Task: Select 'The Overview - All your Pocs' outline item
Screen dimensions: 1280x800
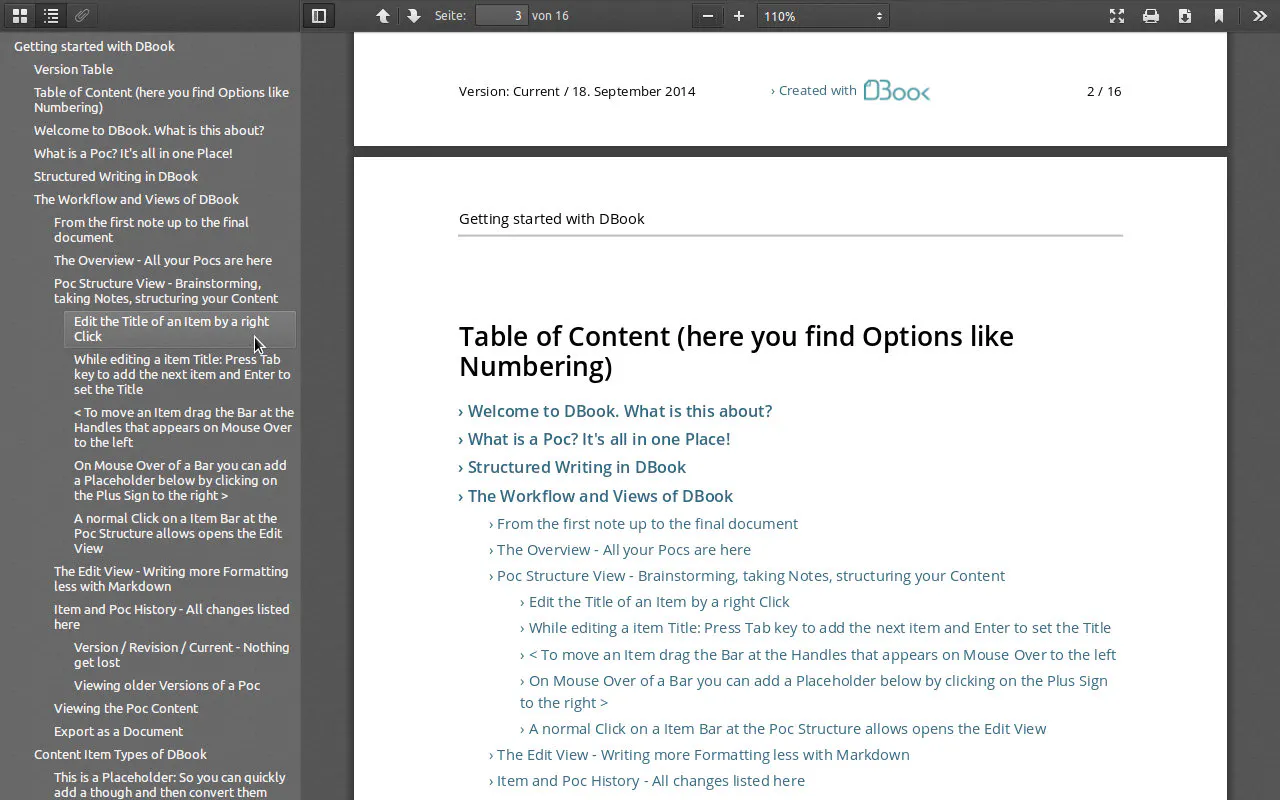Action: pos(163,260)
